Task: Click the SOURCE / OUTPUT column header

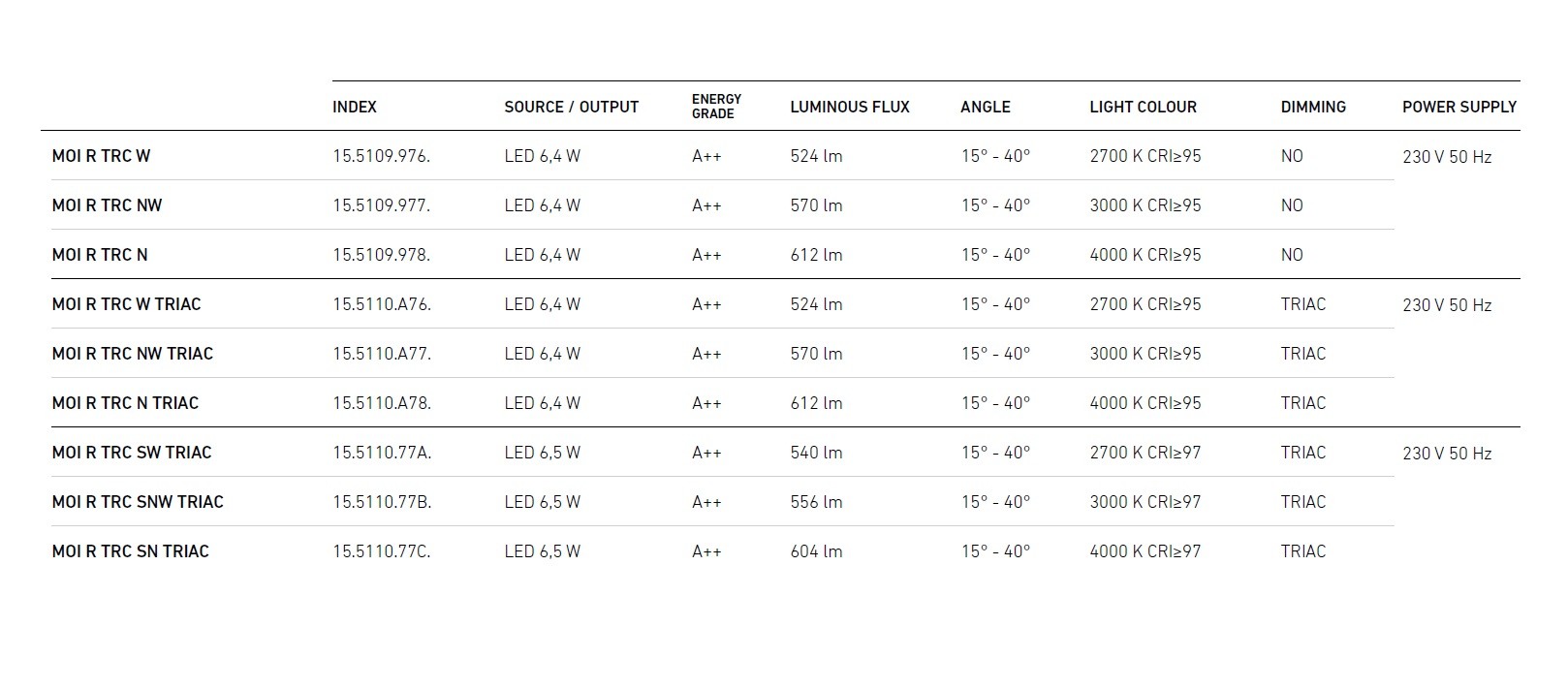Action: 571,107
